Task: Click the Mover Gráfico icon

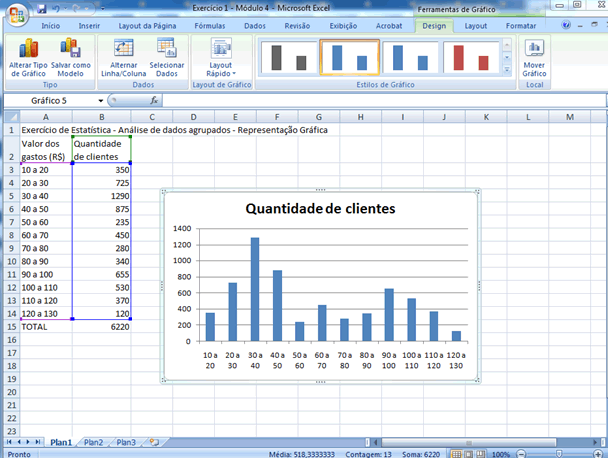Action: tap(534, 49)
